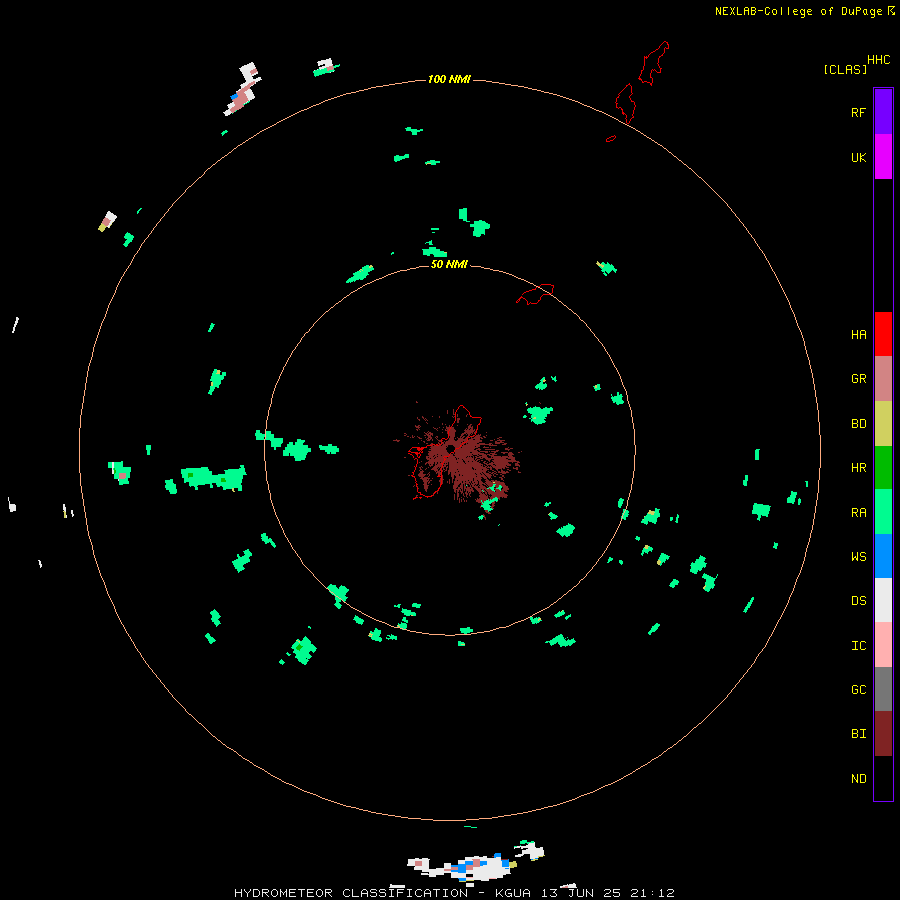Click the GR legend label

858,379
